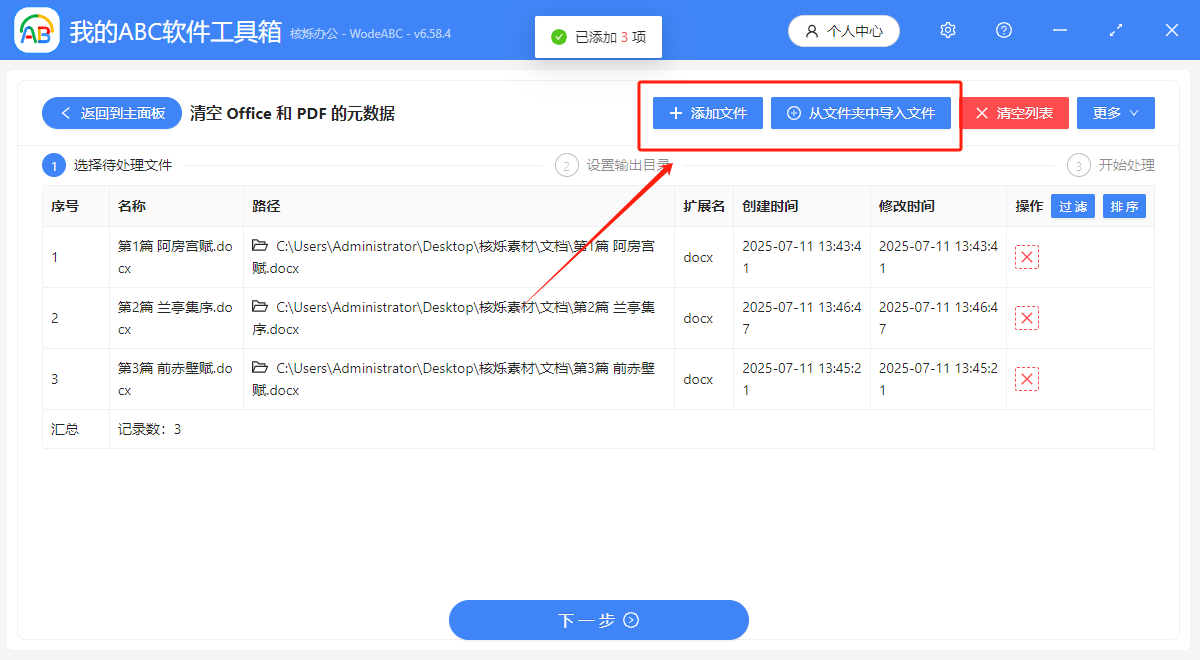1200x660 pixels.
Task: Open the help question mark icon
Action: click(x=1004, y=31)
